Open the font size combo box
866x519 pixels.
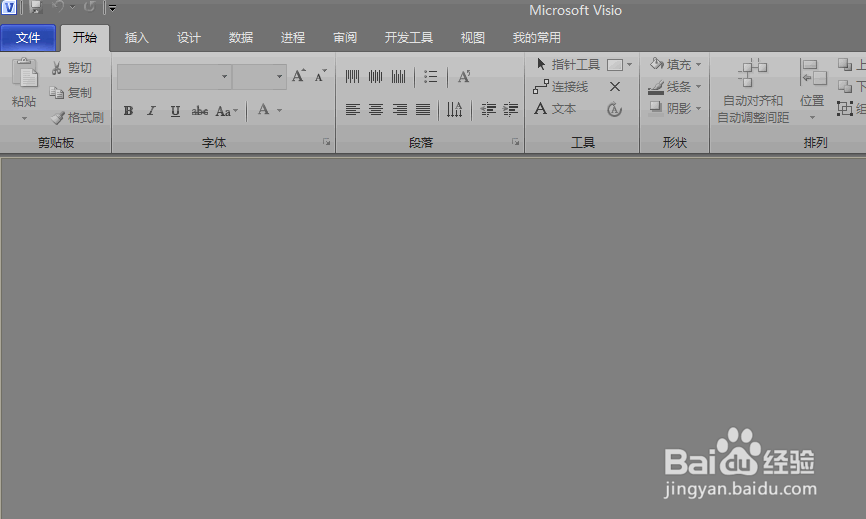pyautogui.click(x=259, y=76)
